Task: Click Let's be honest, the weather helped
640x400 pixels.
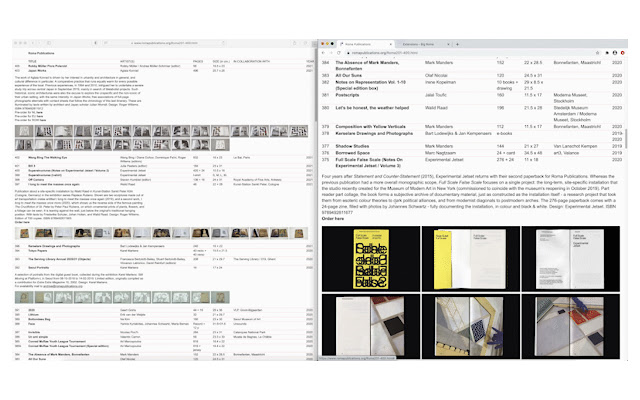Action: point(372,108)
